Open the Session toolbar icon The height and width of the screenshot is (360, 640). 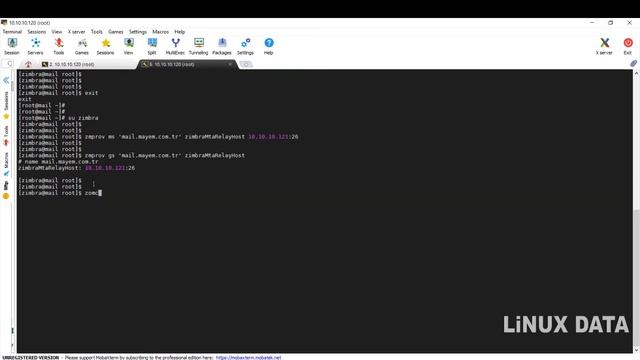12,46
